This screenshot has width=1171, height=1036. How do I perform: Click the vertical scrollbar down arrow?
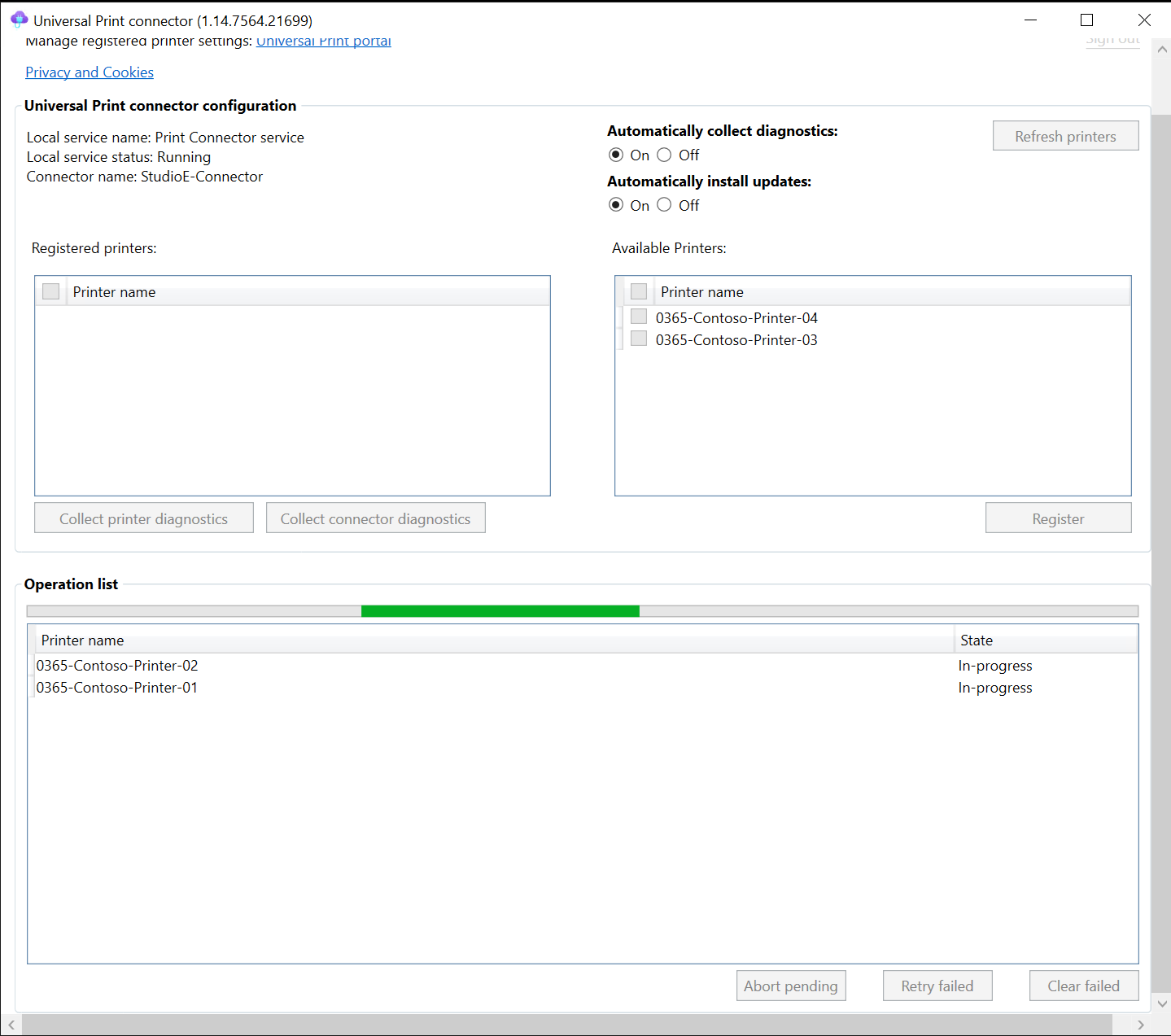coord(1162,1003)
